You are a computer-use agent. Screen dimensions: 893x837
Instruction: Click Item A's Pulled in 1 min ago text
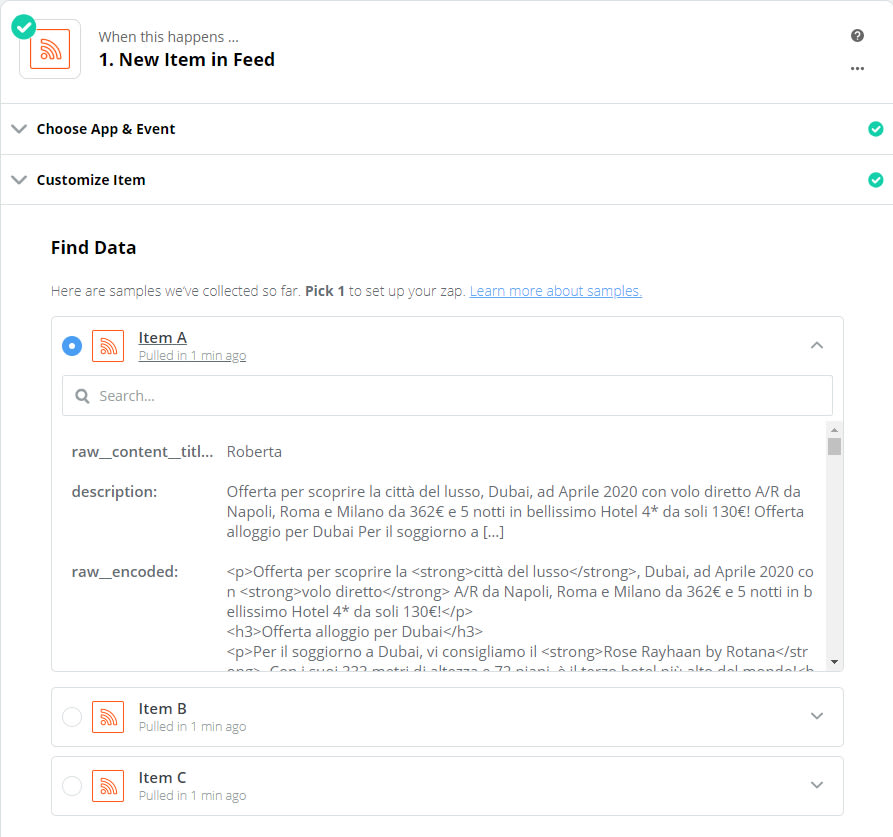192,355
